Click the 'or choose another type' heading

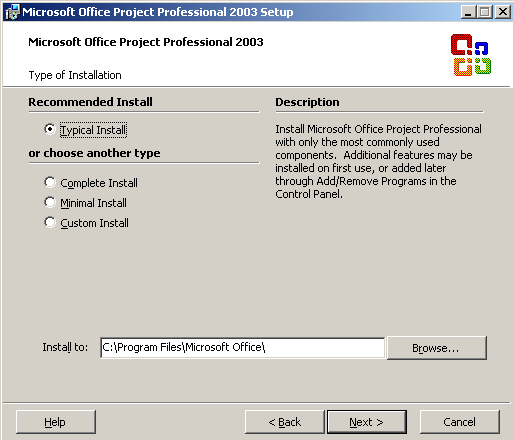(94, 153)
